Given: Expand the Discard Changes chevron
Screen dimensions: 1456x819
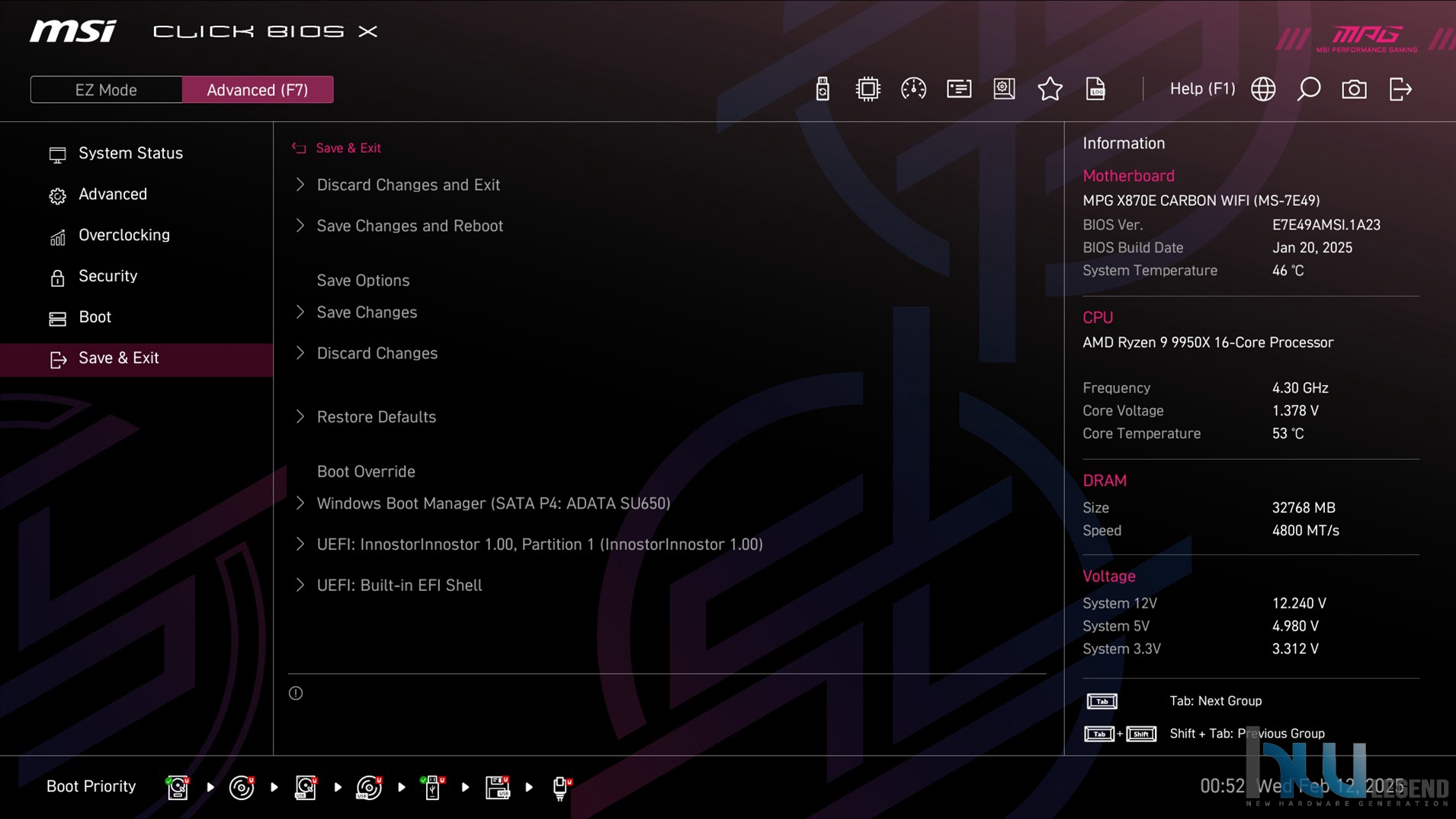Looking at the screenshot, I should tap(300, 353).
